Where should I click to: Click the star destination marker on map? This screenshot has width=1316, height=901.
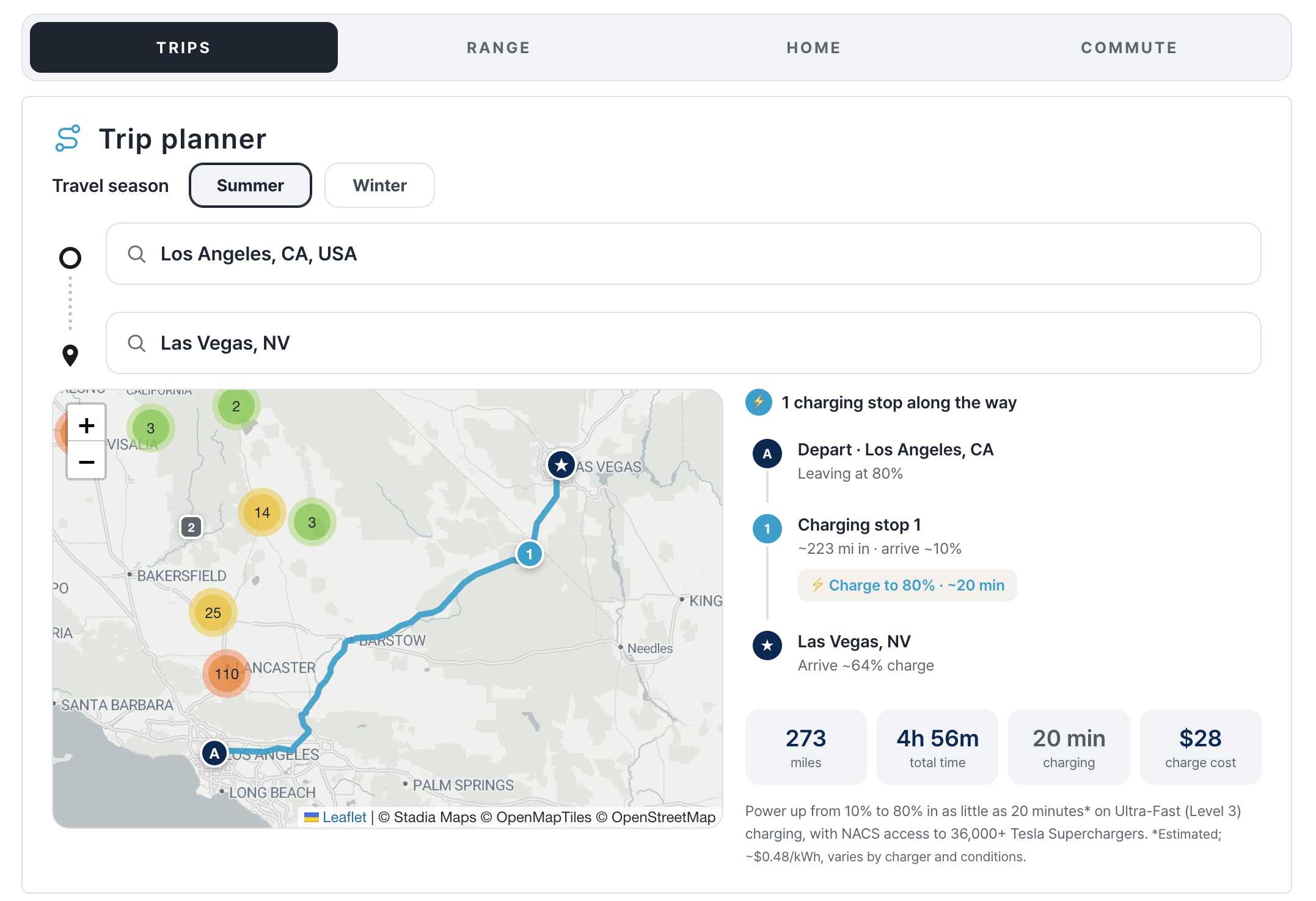561,465
